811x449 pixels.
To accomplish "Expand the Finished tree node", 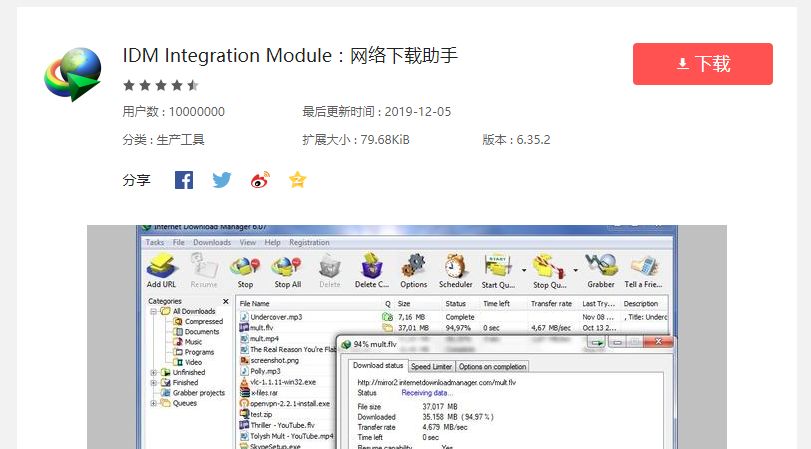I will click(154, 383).
